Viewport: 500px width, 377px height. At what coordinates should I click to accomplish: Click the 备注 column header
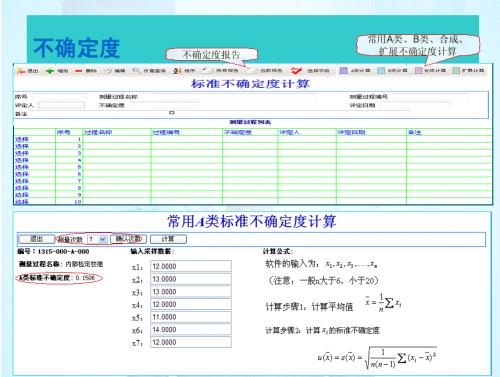[449, 132]
